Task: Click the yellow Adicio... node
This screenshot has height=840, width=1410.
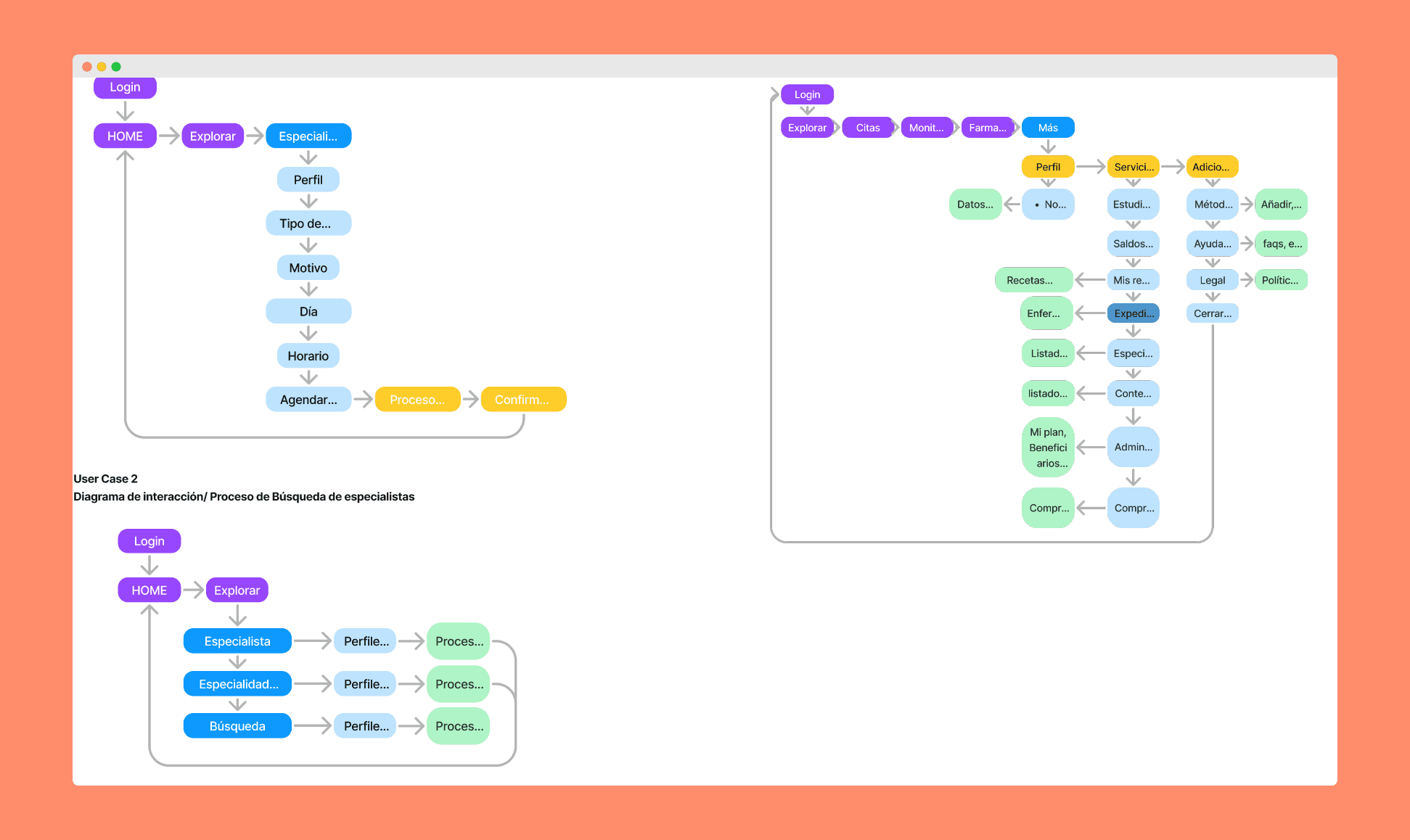Action: pyautogui.click(x=1211, y=167)
